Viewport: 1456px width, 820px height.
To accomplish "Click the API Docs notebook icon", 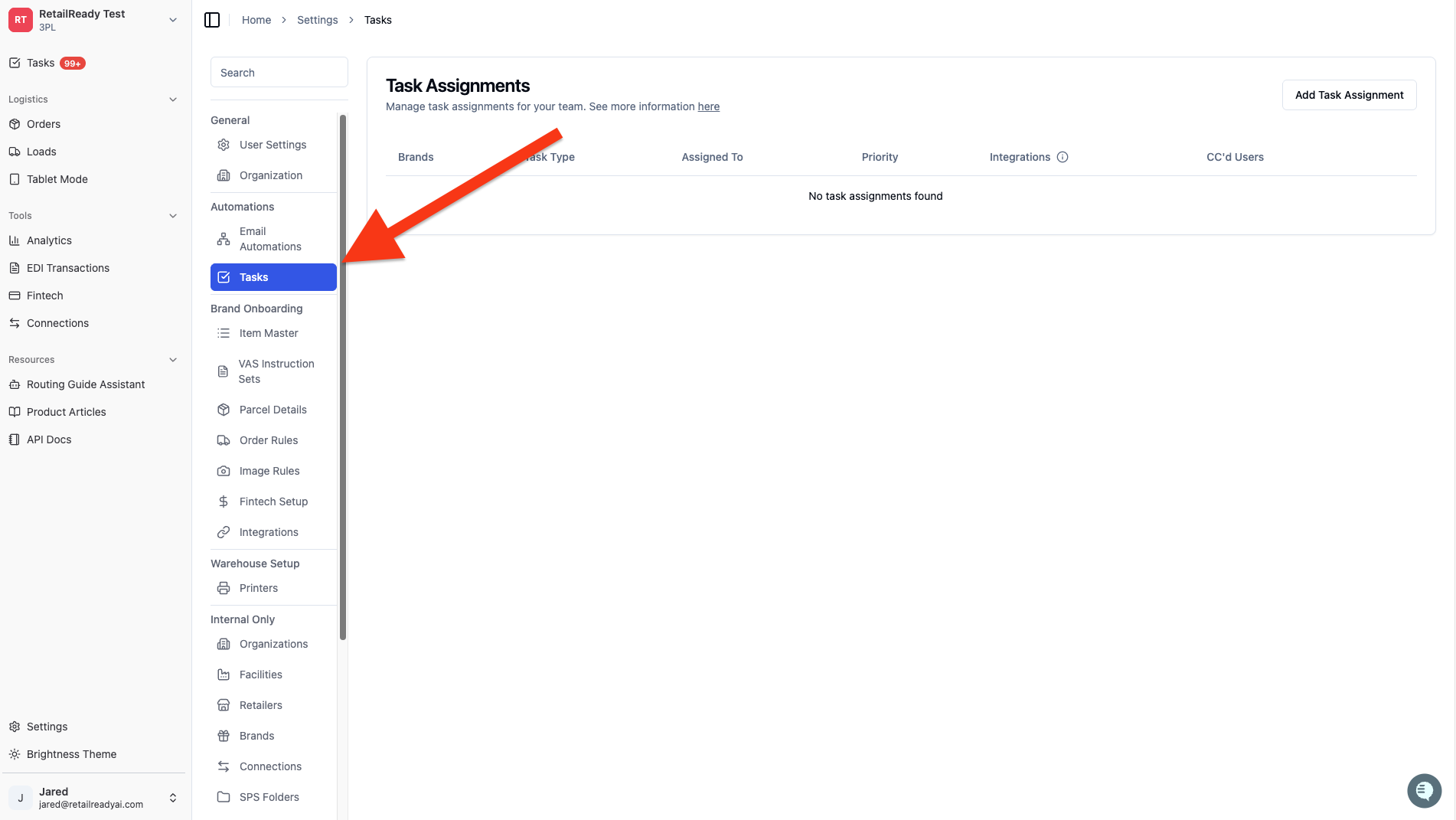I will click(15, 439).
